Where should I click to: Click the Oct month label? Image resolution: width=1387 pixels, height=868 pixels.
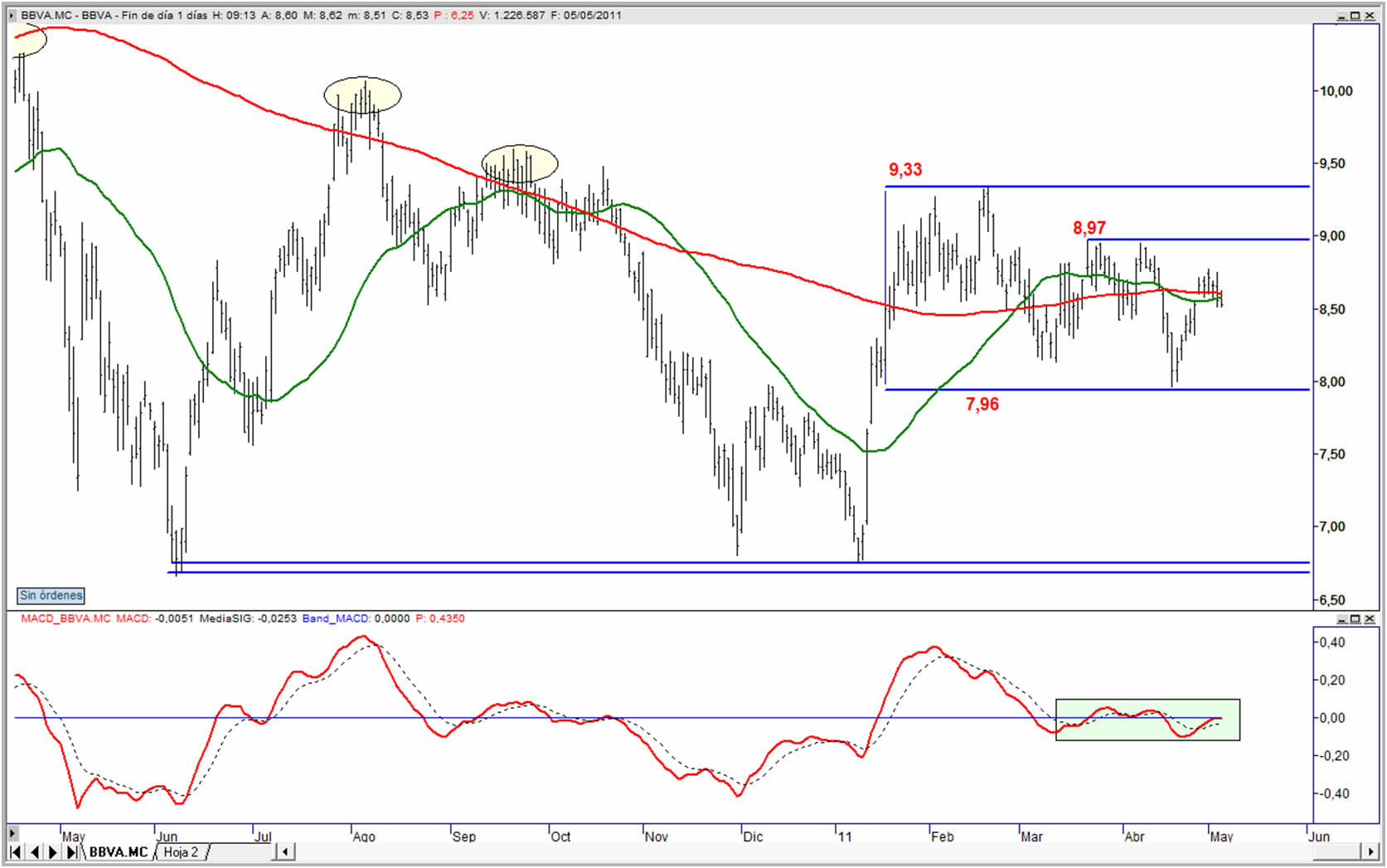pyautogui.click(x=560, y=836)
